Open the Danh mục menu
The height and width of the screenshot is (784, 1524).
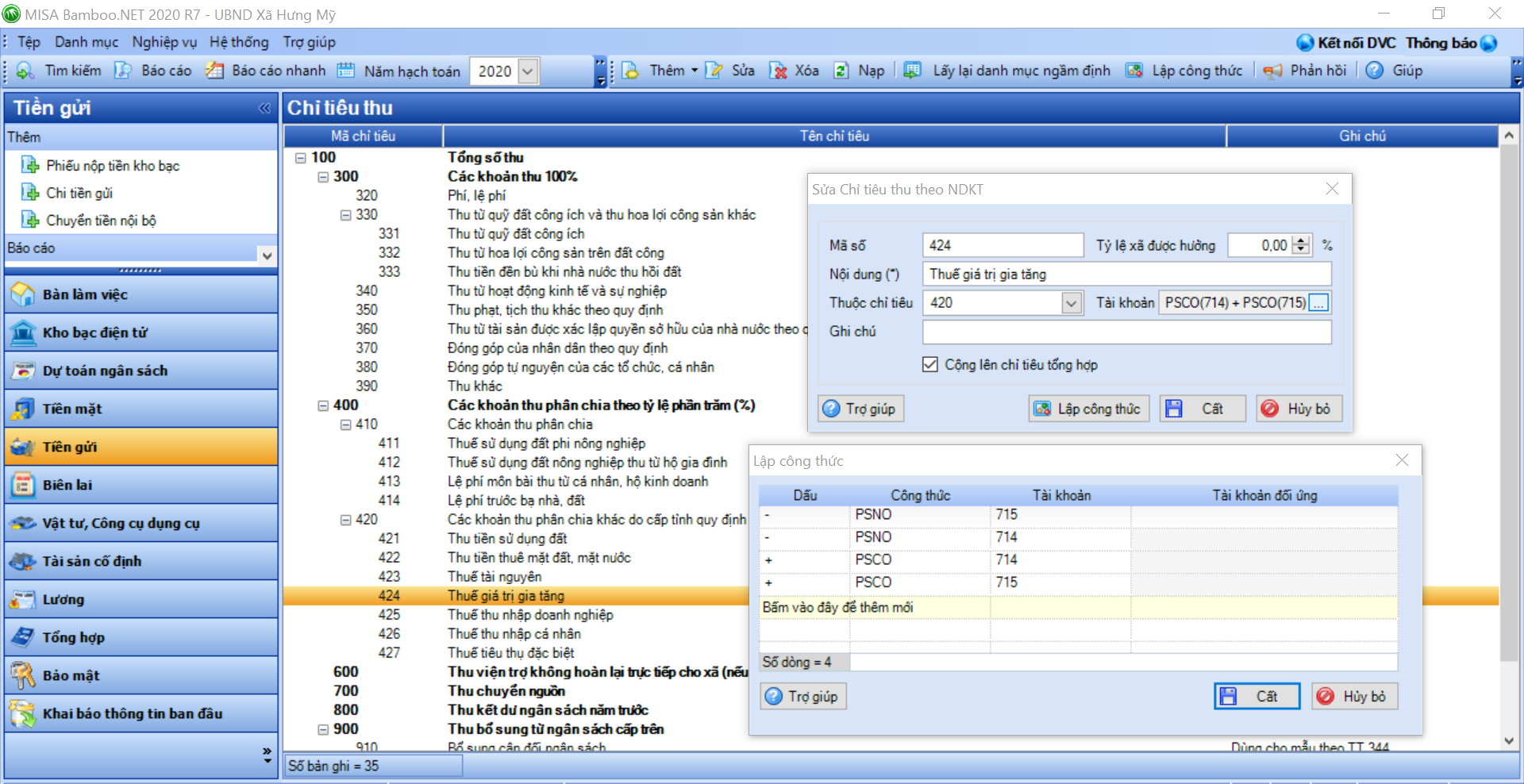[x=86, y=42]
